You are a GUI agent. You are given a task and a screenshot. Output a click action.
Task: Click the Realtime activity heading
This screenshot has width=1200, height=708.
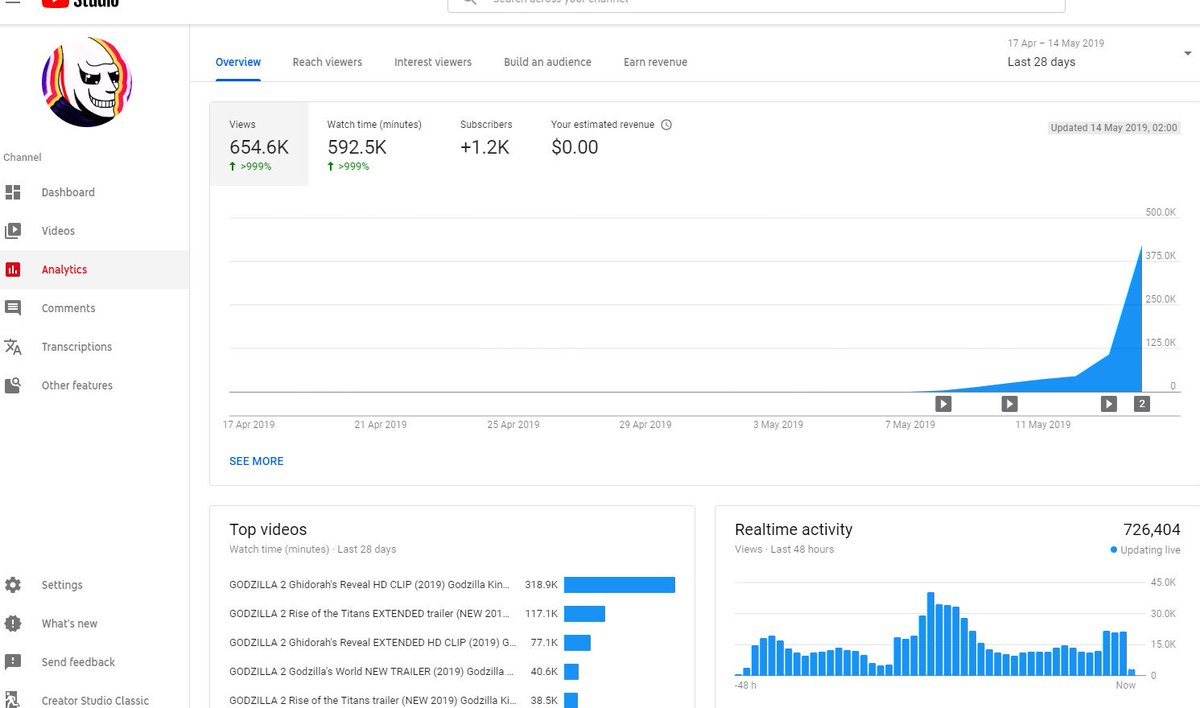click(x=794, y=529)
